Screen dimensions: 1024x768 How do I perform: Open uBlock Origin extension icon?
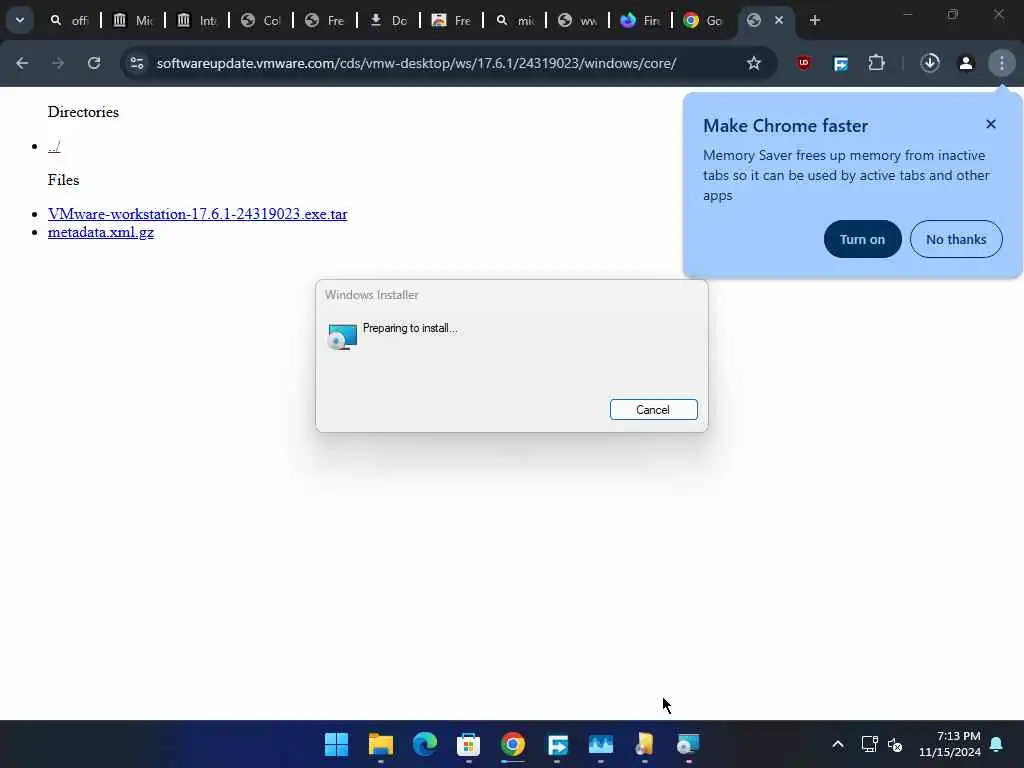click(804, 63)
